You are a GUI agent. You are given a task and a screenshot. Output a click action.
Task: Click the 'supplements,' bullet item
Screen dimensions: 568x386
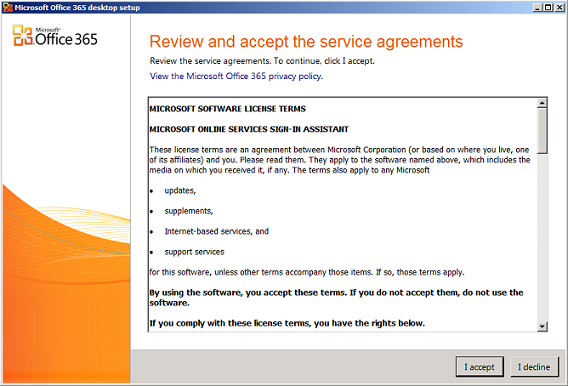[189, 211]
